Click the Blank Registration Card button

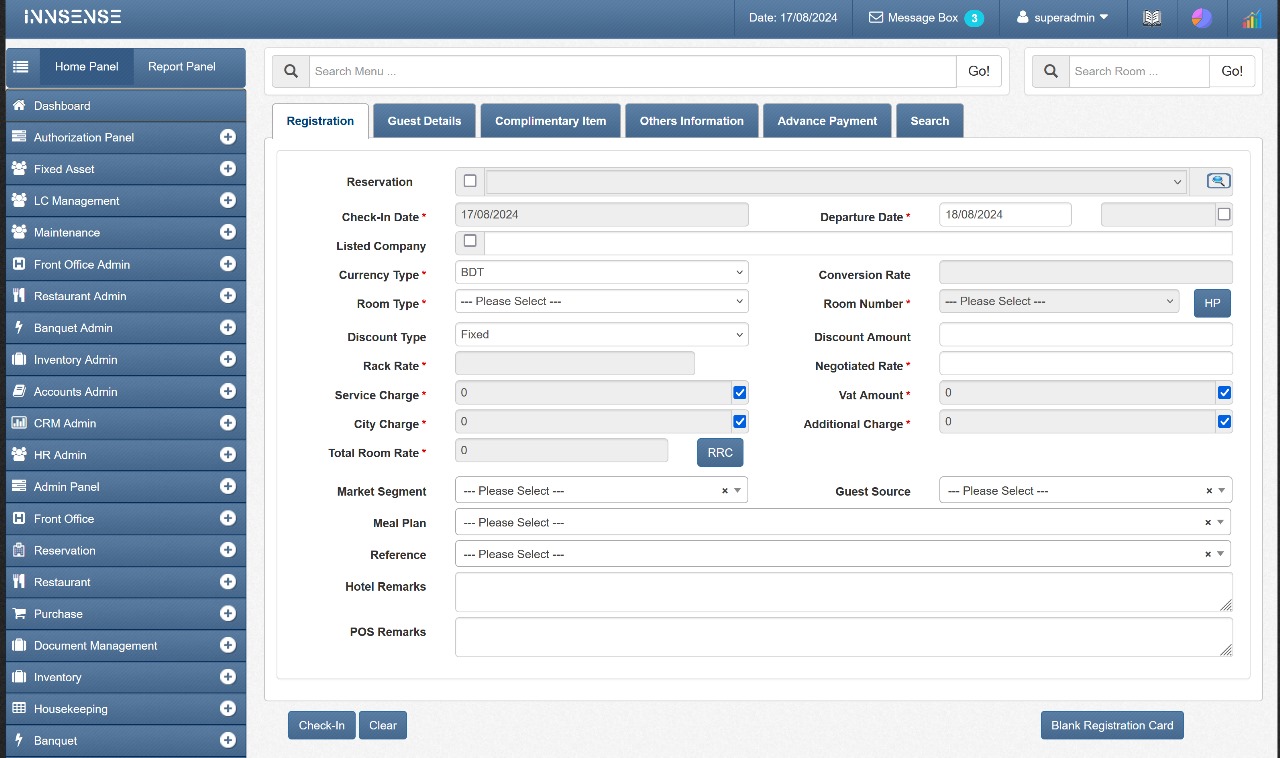1112,725
